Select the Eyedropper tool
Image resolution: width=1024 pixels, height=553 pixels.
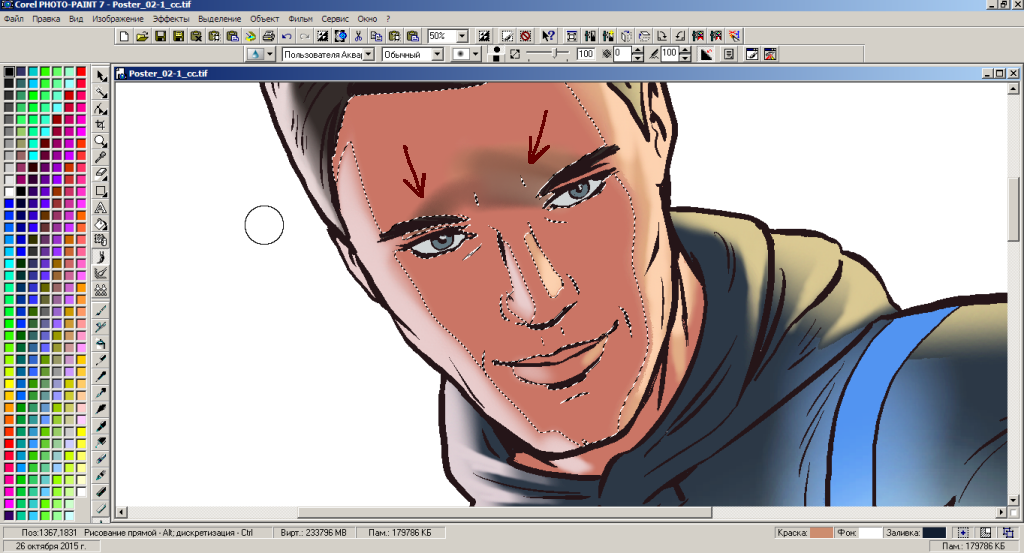click(x=101, y=157)
